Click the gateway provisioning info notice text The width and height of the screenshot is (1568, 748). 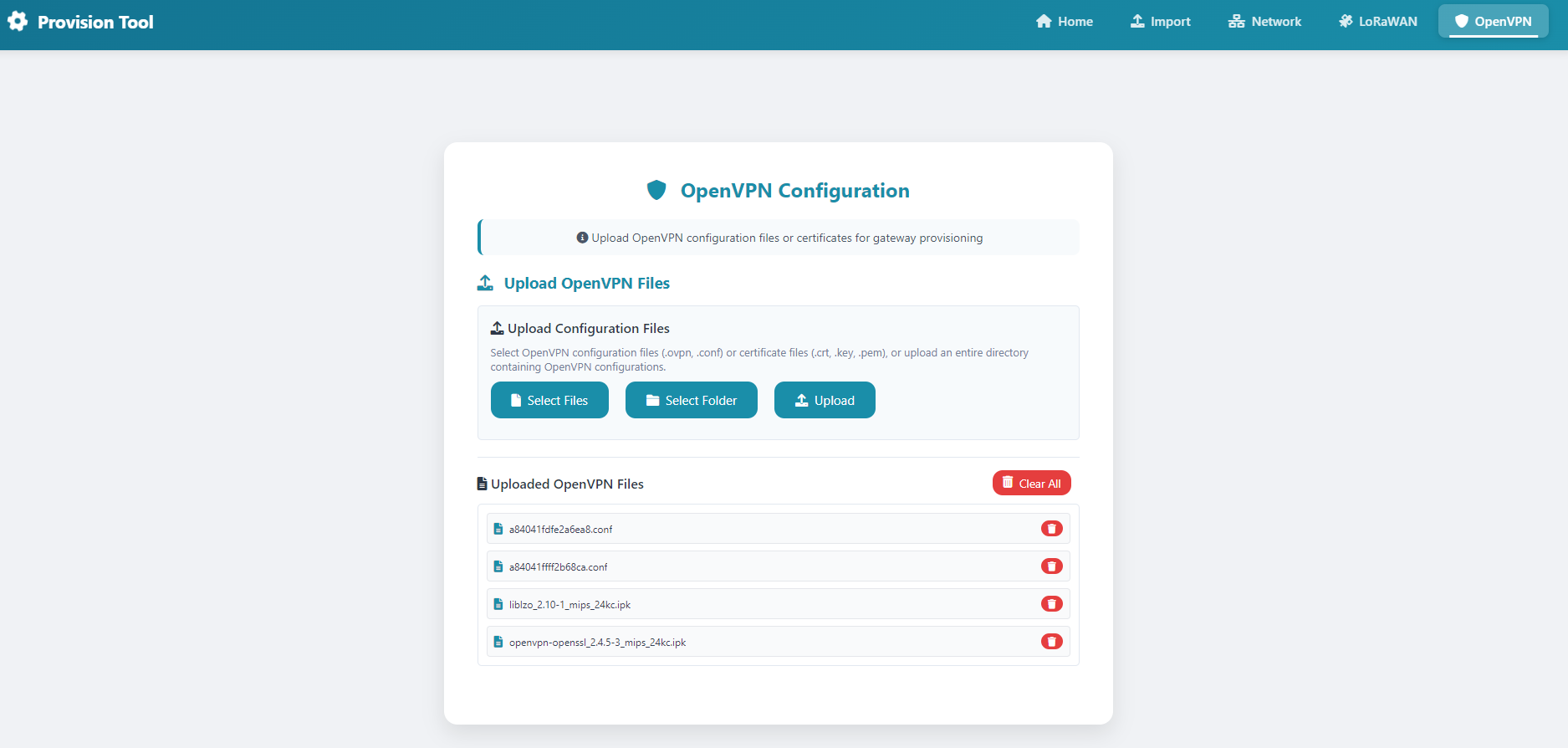787,238
